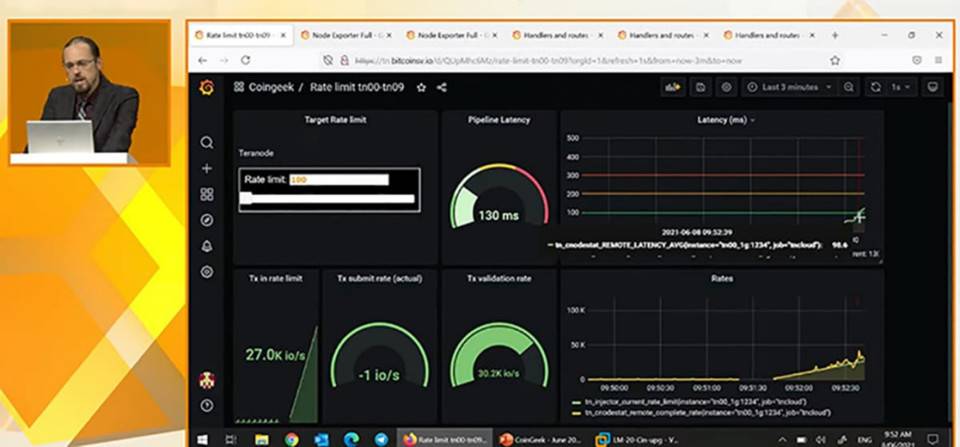The width and height of the screenshot is (960, 447).
Task: Open File Explorer from the taskbar
Action: point(262,440)
